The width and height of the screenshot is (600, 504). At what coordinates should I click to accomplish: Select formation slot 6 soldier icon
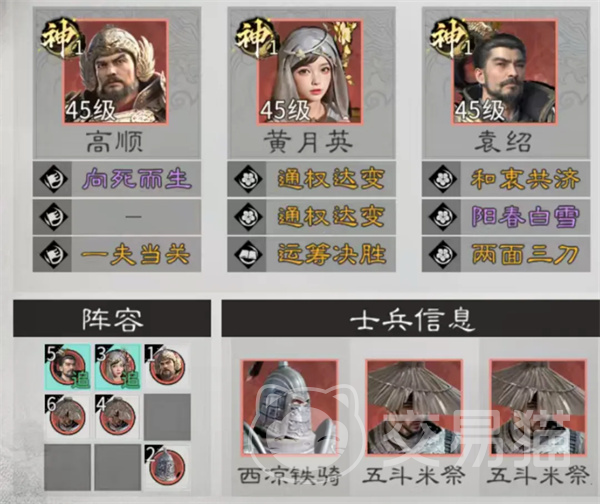(x=68, y=417)
